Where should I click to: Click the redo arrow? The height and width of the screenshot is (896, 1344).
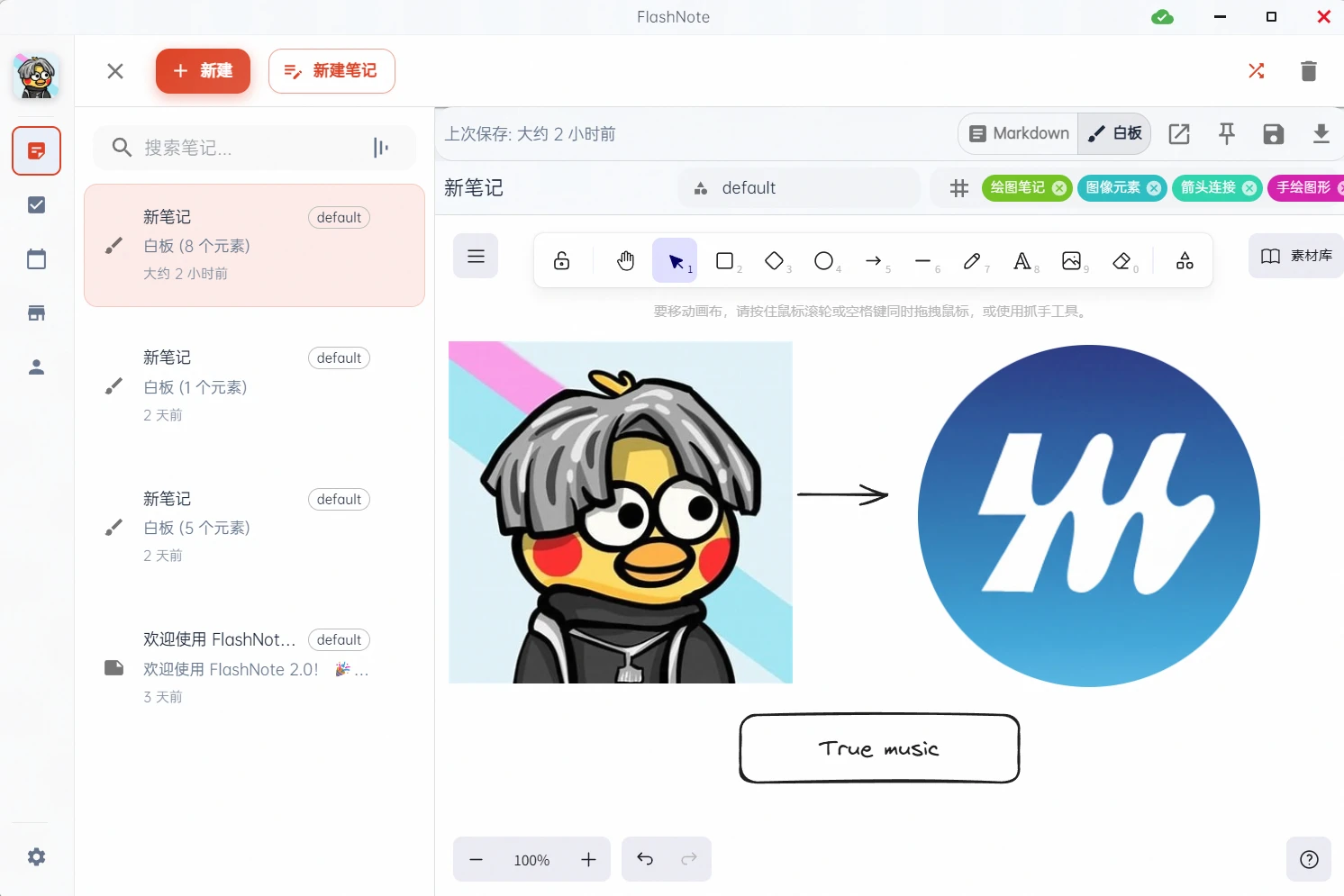click(x=689, y=859)
